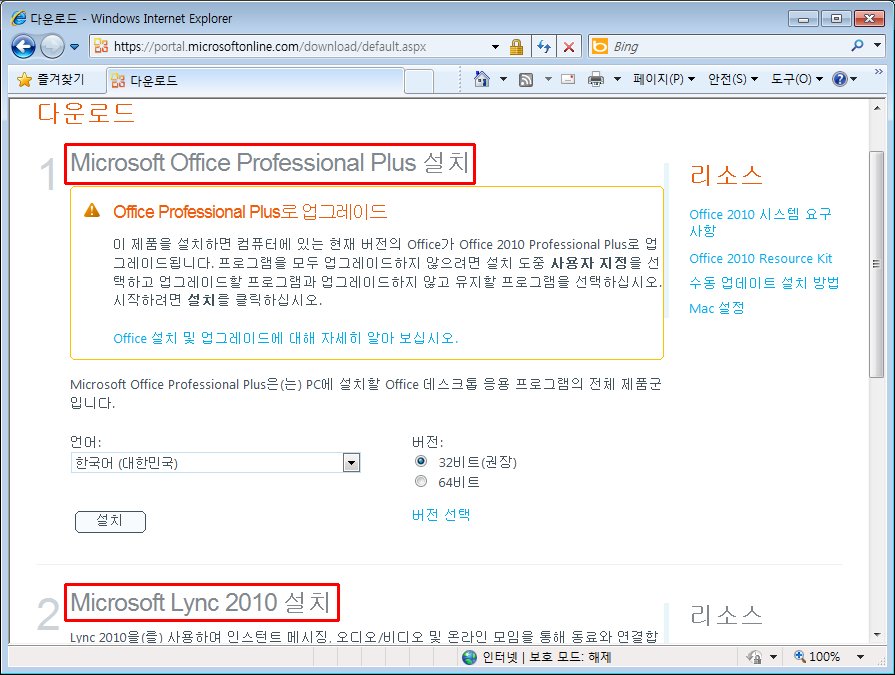
Task: Select the 32비트(권장) radio button
Action: pos(421,462)
